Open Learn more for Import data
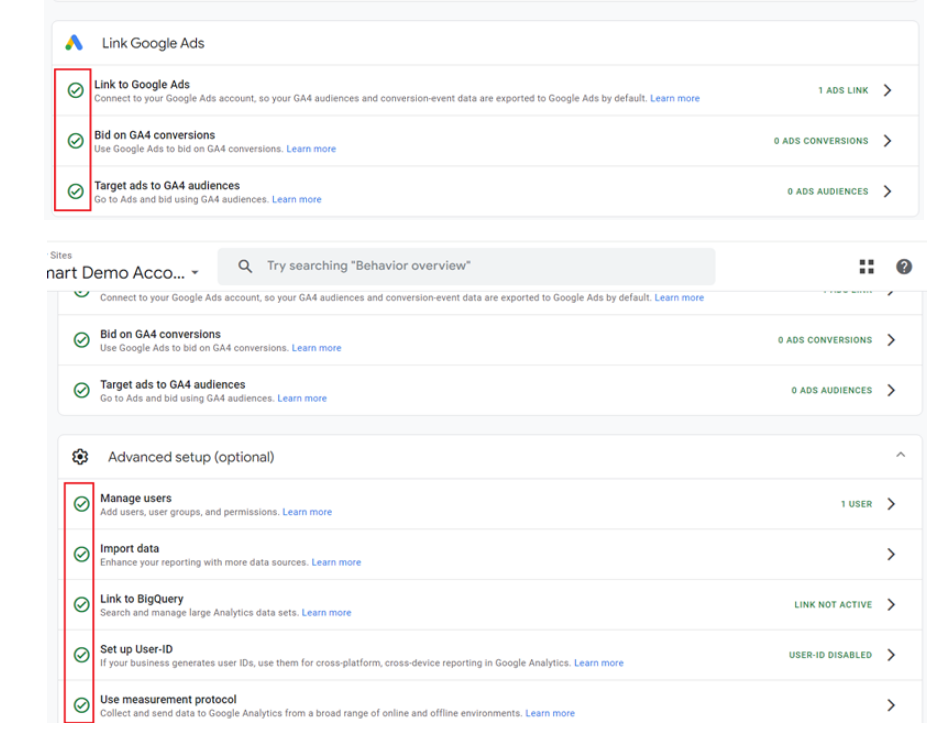Screen dimensions: 946x734 337,562
